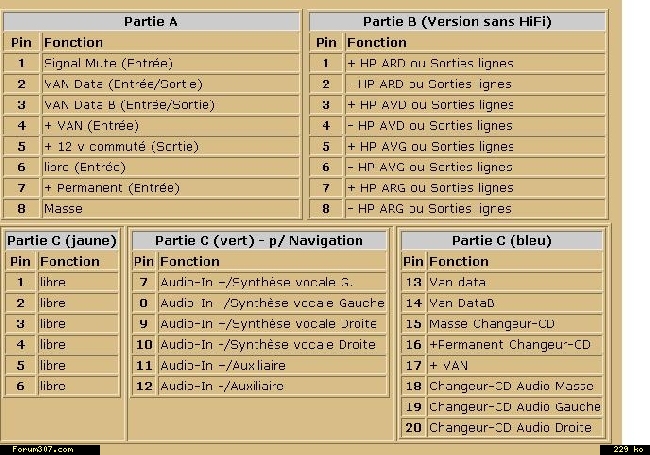Select Changeur-CD Audio Gauche row
The width and height of the screenshot is (650, 455).
(x=515, y=407)
